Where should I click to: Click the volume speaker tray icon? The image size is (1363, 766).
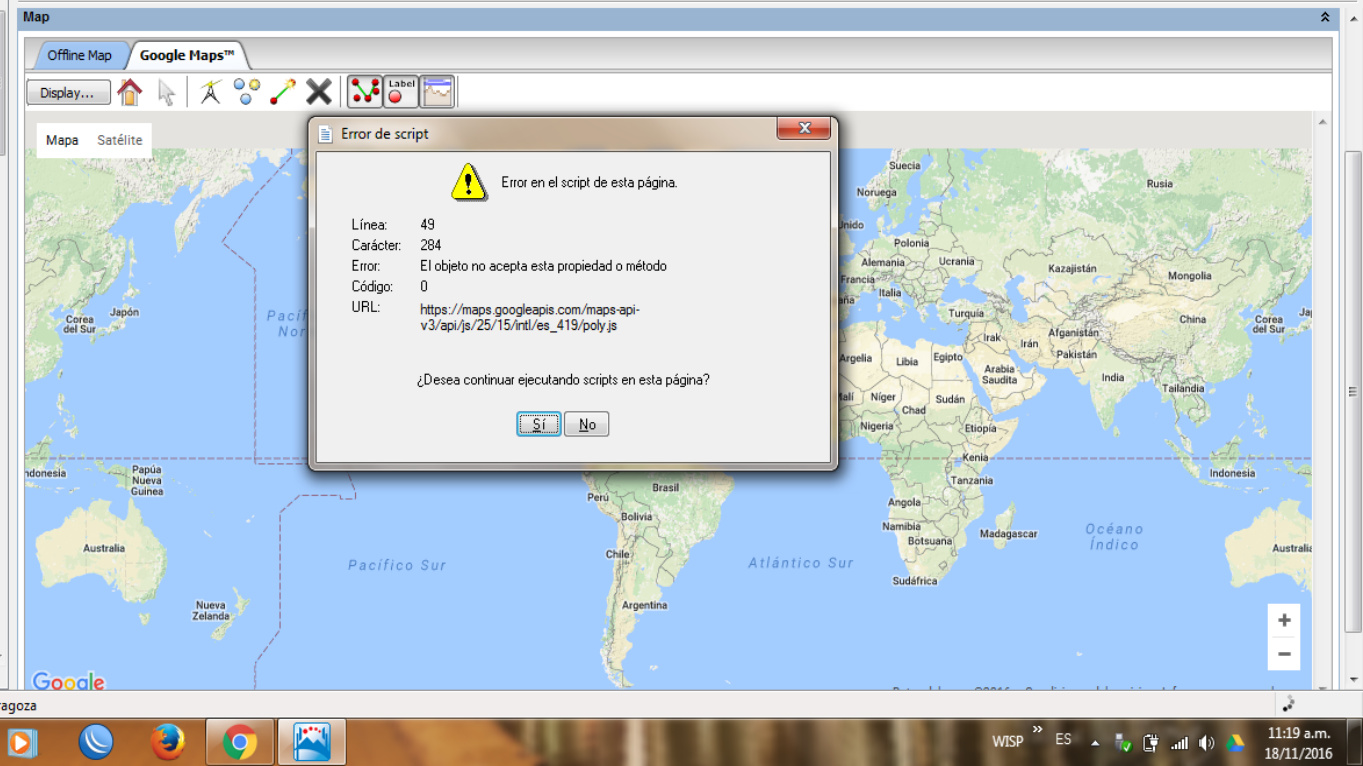coord(1206,743)
